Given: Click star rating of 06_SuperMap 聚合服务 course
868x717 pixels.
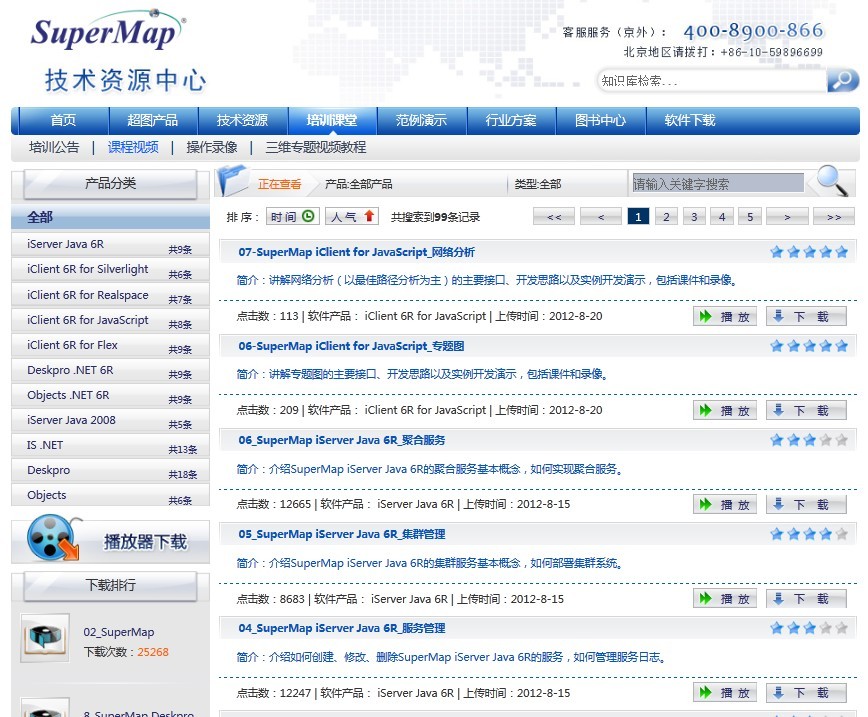Looking at the screenshot, I should coord(809,441).
